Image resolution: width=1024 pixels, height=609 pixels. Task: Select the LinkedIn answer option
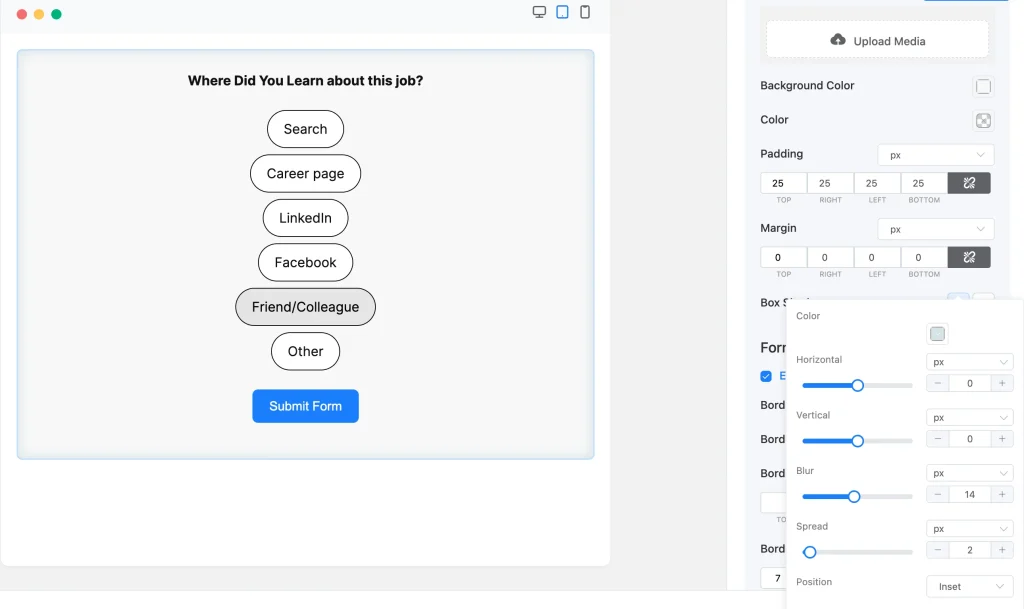(305, 218)
